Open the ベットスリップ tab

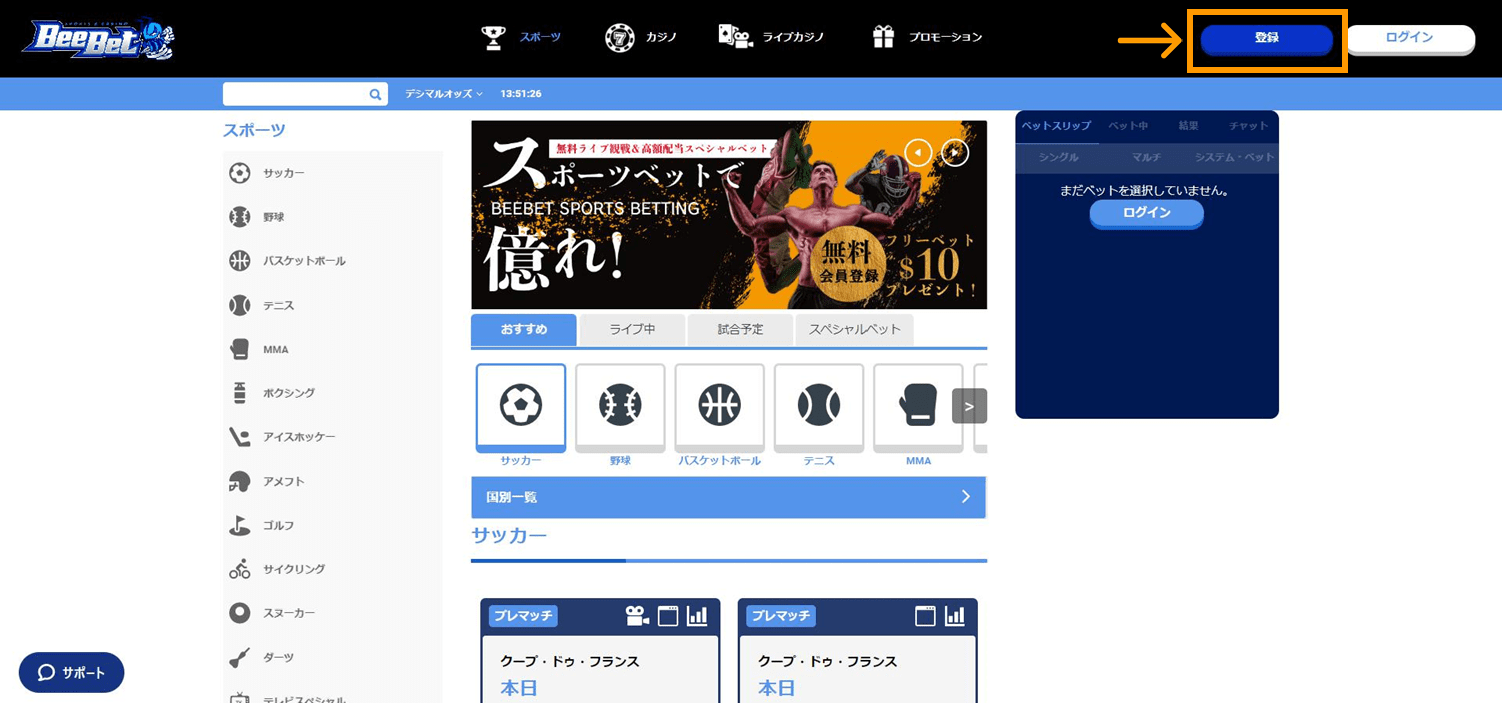tap(1056, 126)
